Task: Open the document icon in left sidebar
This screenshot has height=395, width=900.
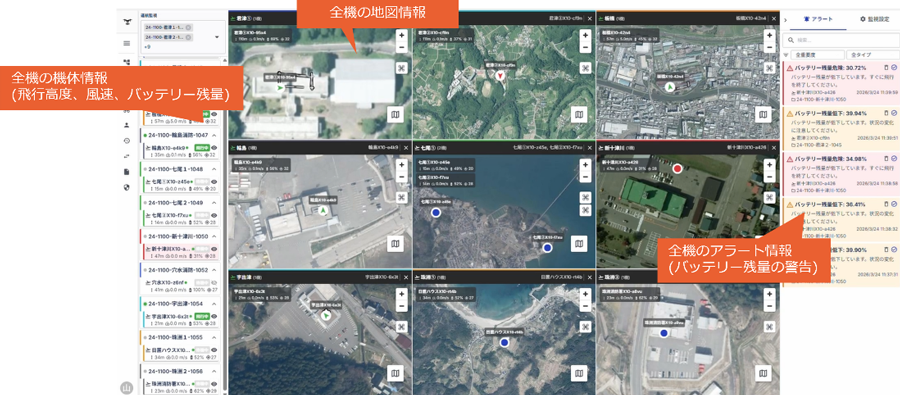Action: (x=126, y=172)
